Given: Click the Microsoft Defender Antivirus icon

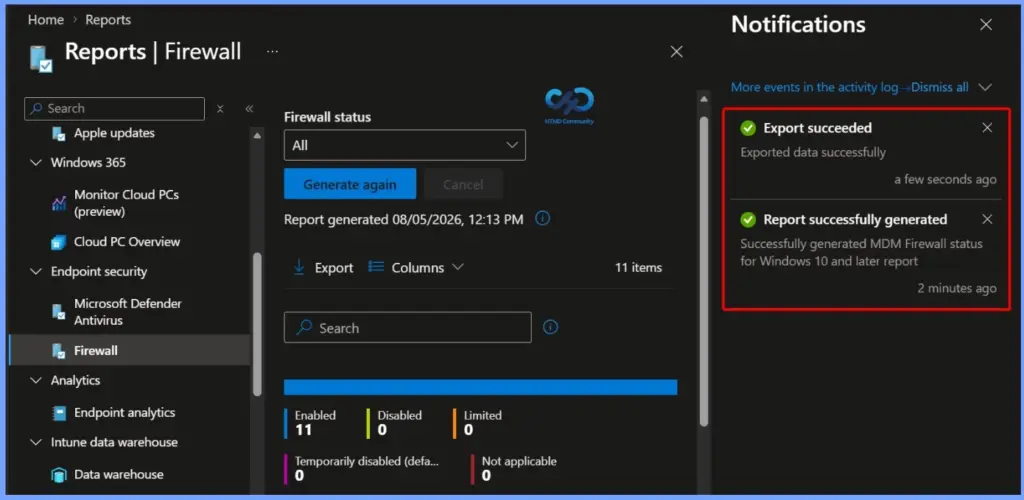Looking at the screenshot, I should (59, 312).
